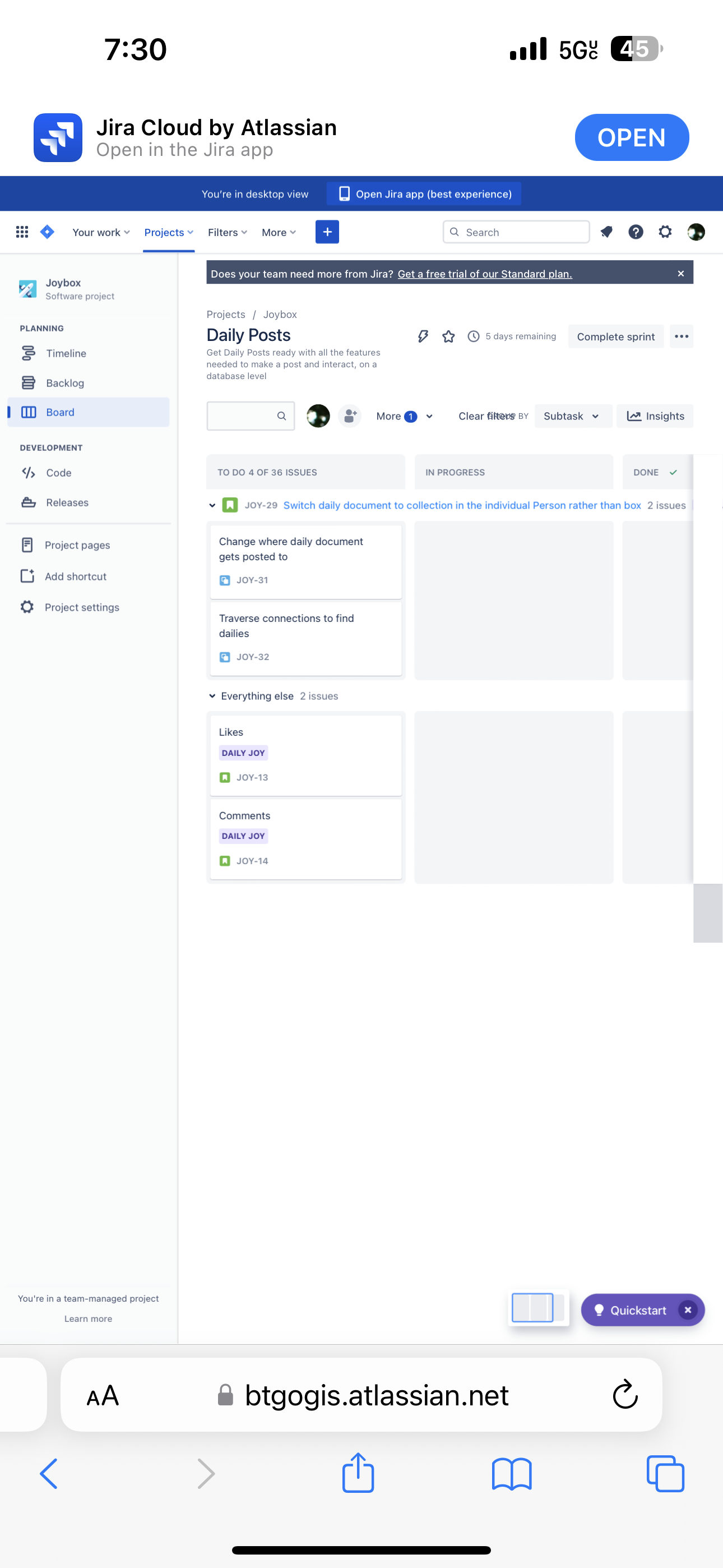Viewport: 723px width, 1568px height.
Task: Go back with Safari back arrow
Action: coord(49,1474)
